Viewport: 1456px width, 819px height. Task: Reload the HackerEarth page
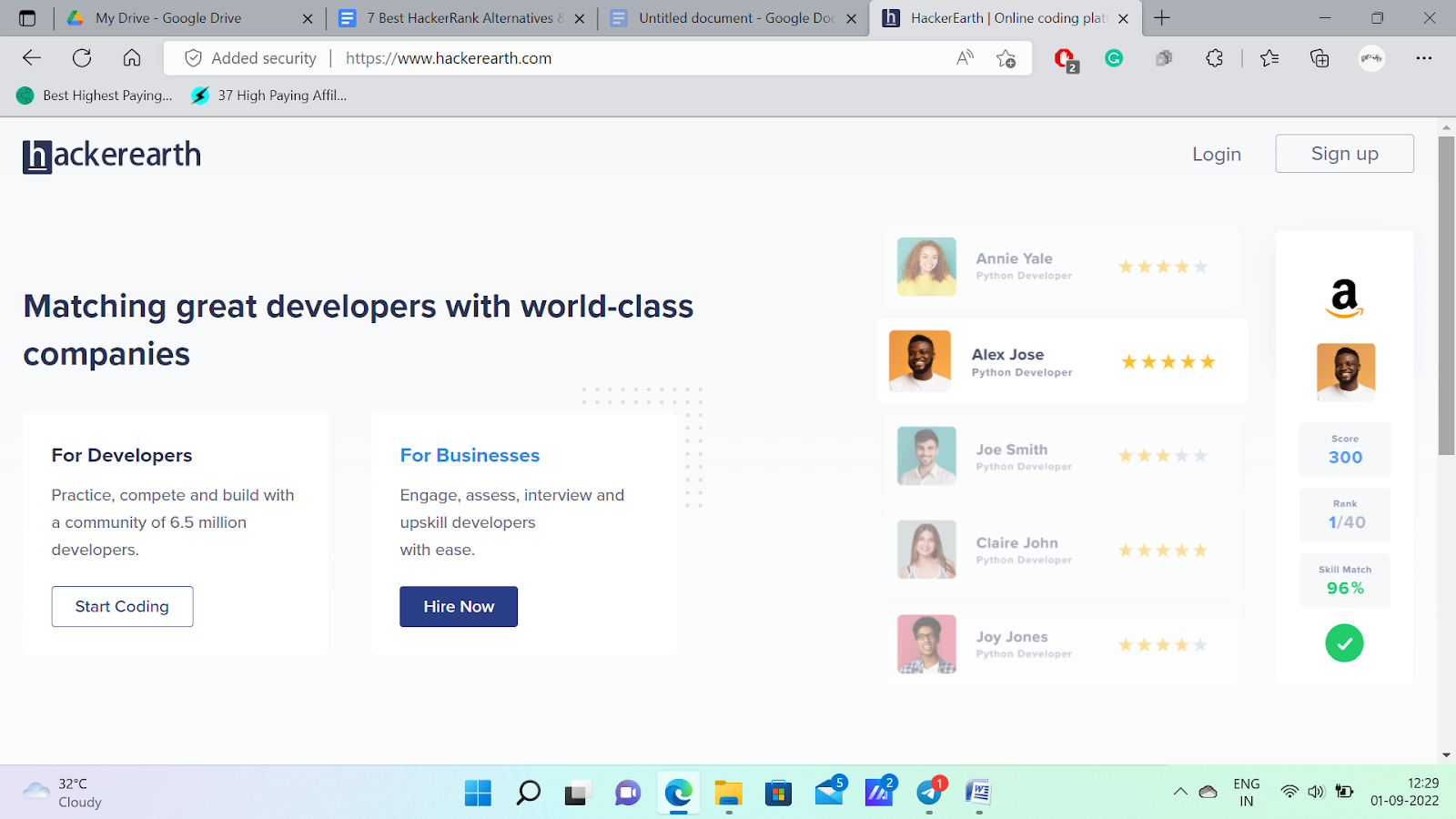pyautogui.click(x=82, y=58)
